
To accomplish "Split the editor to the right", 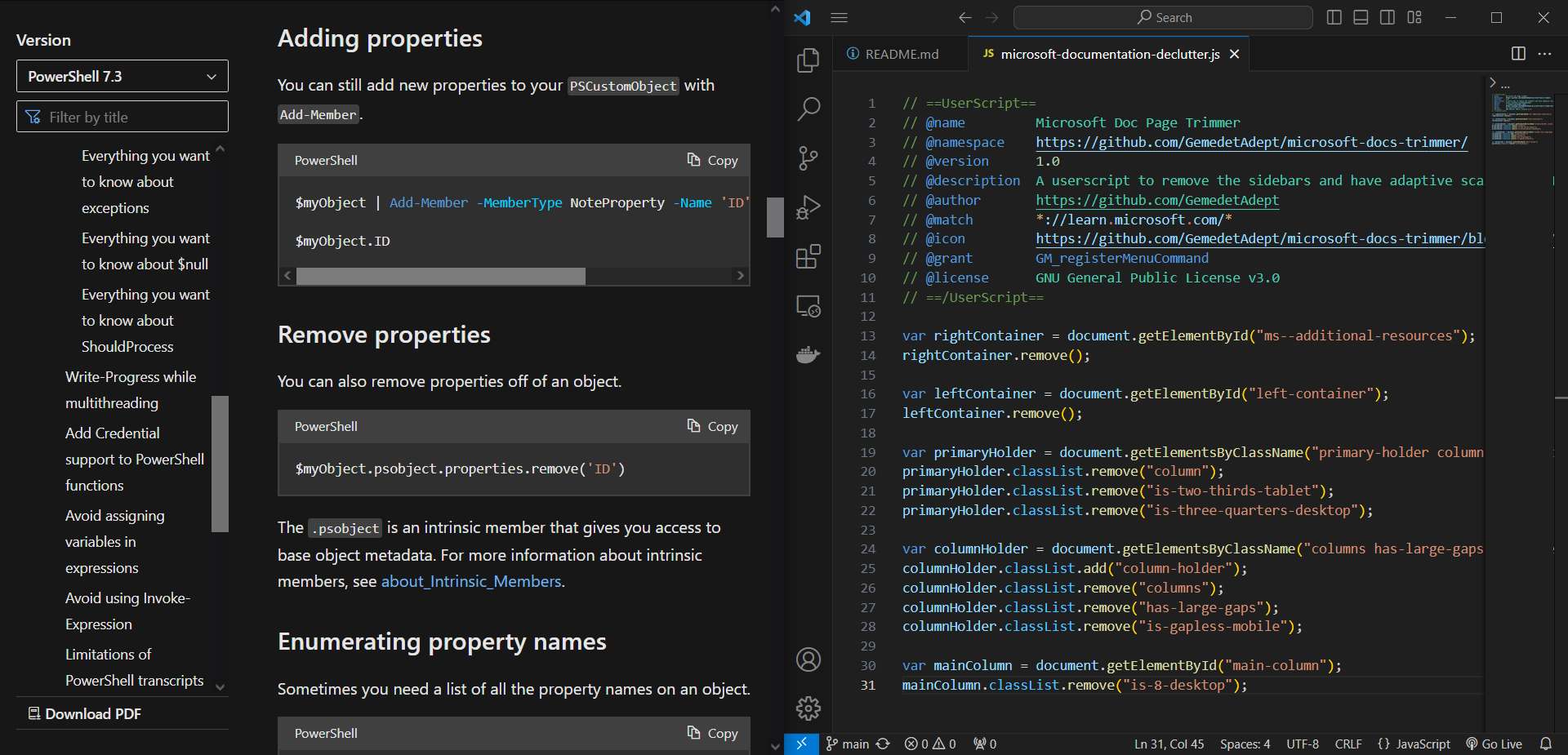I will tap(1518, 54).
